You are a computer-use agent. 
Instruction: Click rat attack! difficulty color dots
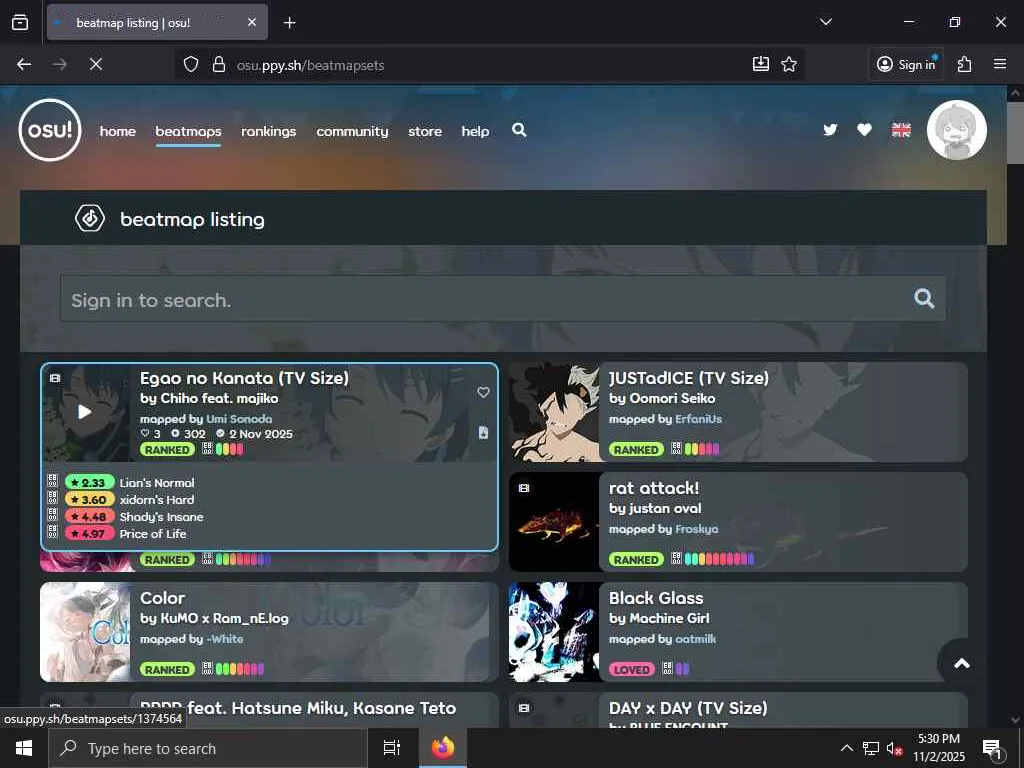[719, 559]
